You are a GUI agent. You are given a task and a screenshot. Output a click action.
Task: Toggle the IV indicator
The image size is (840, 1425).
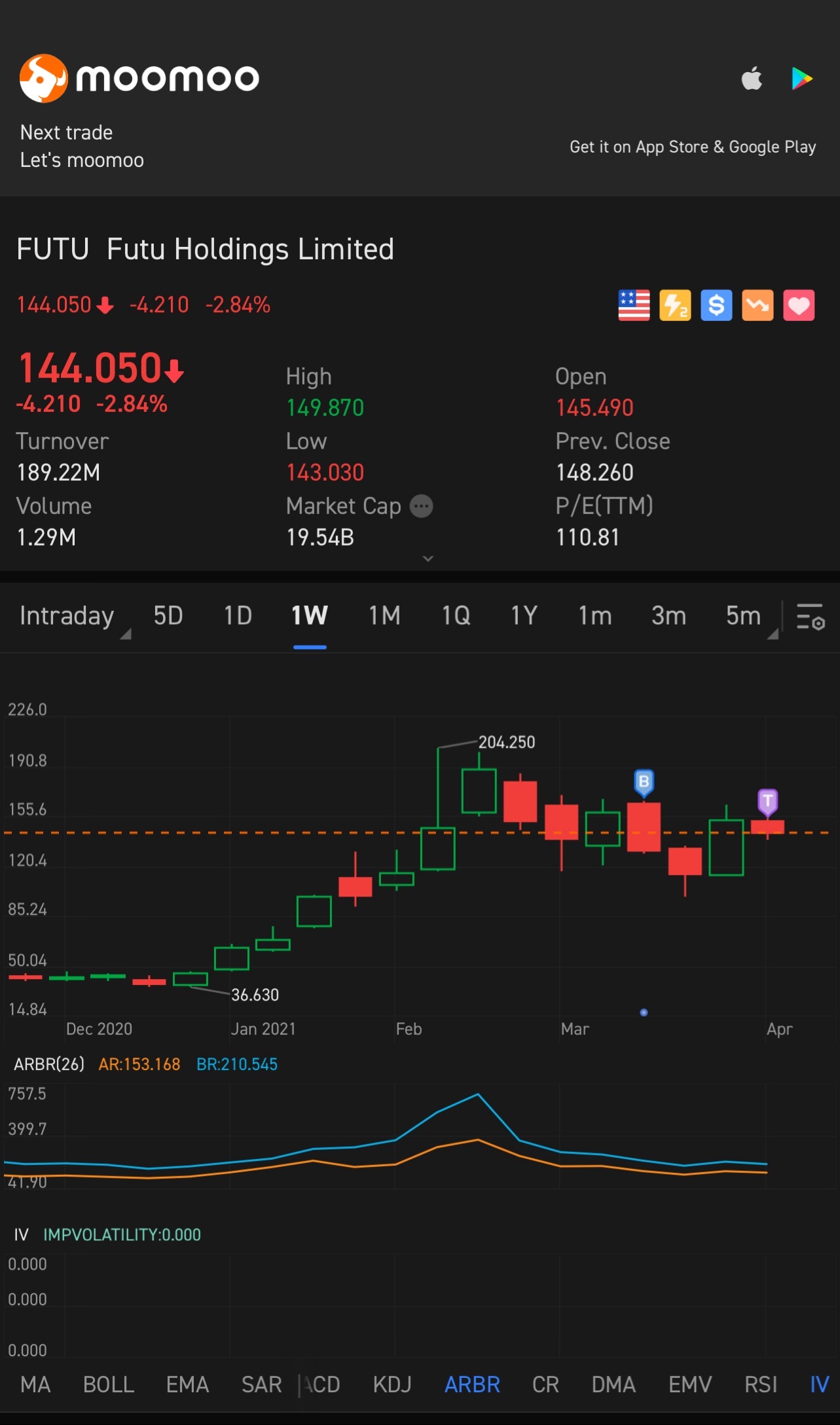(820, 1385)
